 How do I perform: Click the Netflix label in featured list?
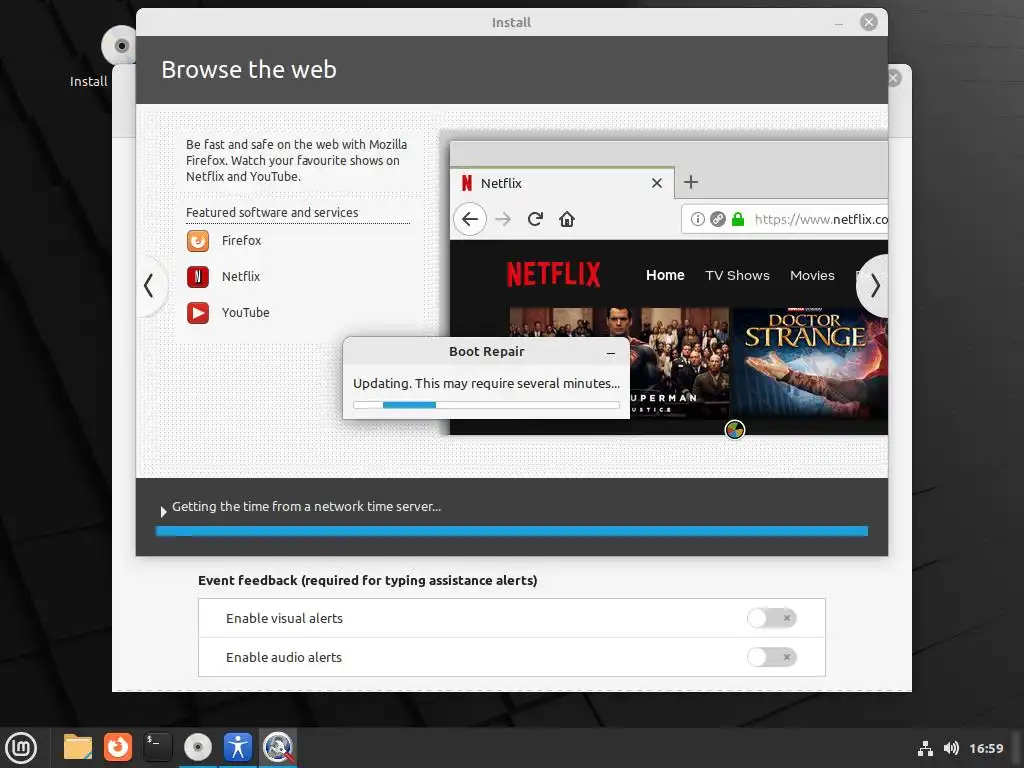click(x=241, y=277)
